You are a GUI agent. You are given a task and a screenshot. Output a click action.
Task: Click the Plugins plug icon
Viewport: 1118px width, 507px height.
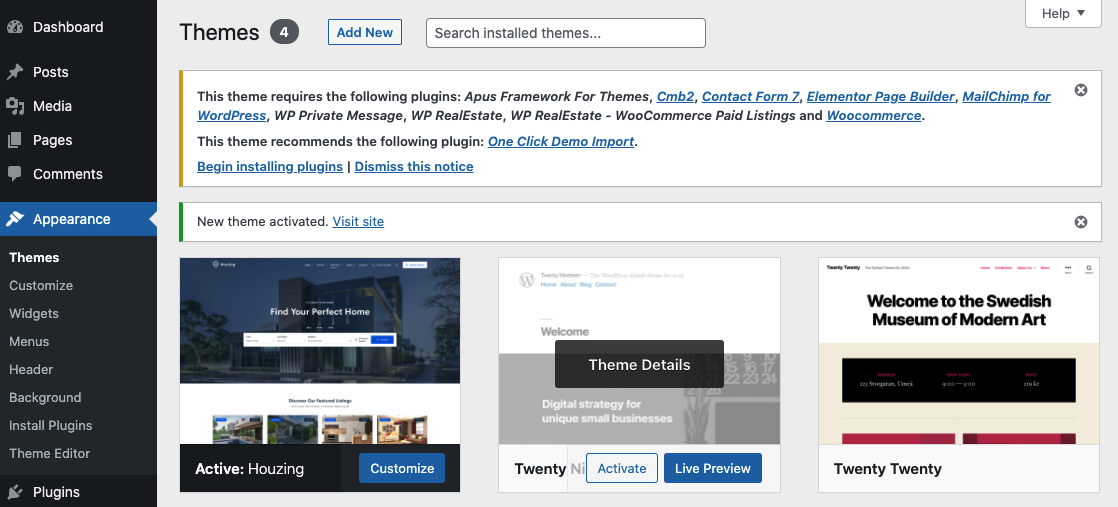pyautogui.click(x=15, y=492)
